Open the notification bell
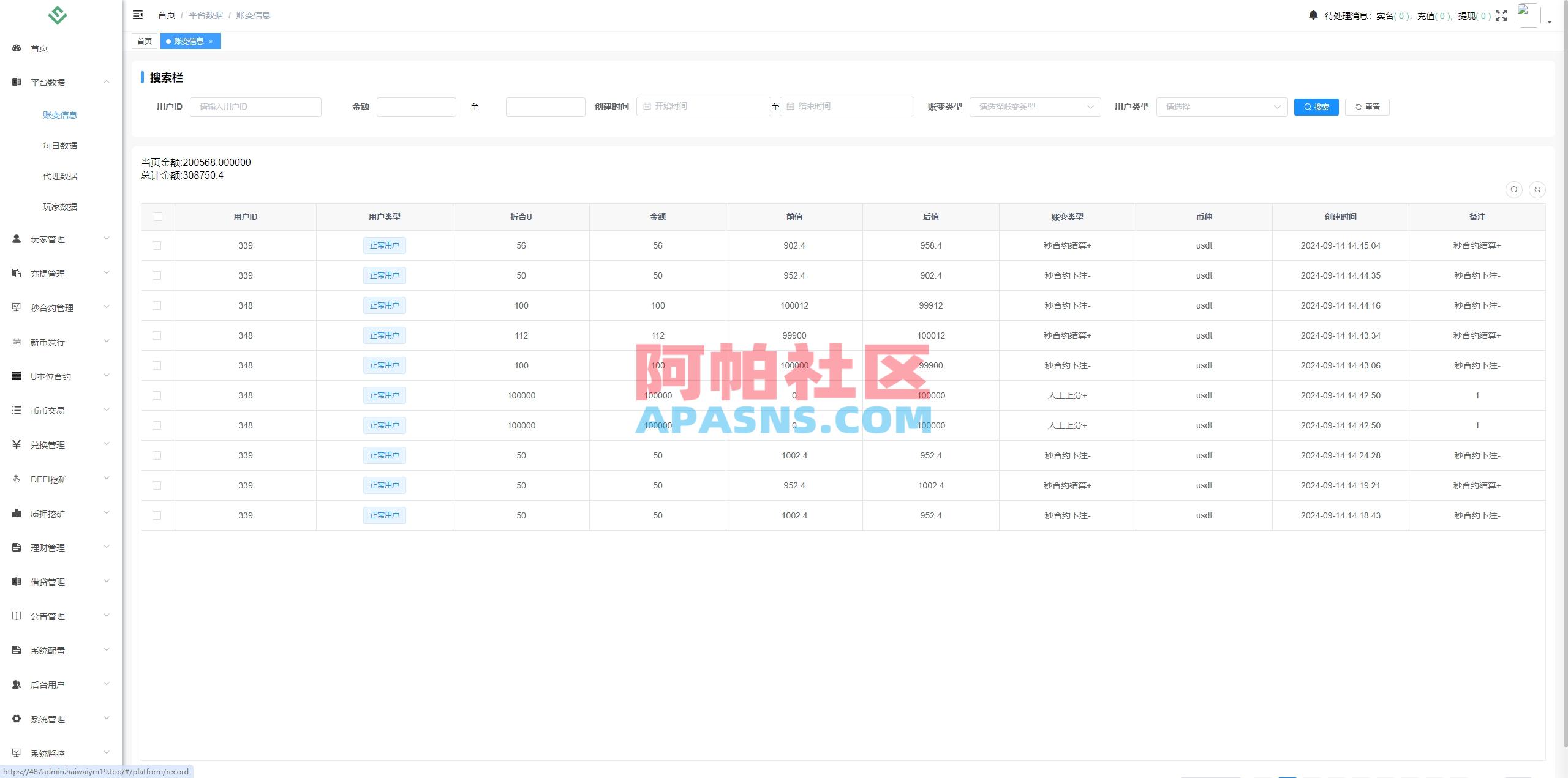The width and height of the screenshot is (1568, 778). pyautogui.click(x=1313, y=15)
